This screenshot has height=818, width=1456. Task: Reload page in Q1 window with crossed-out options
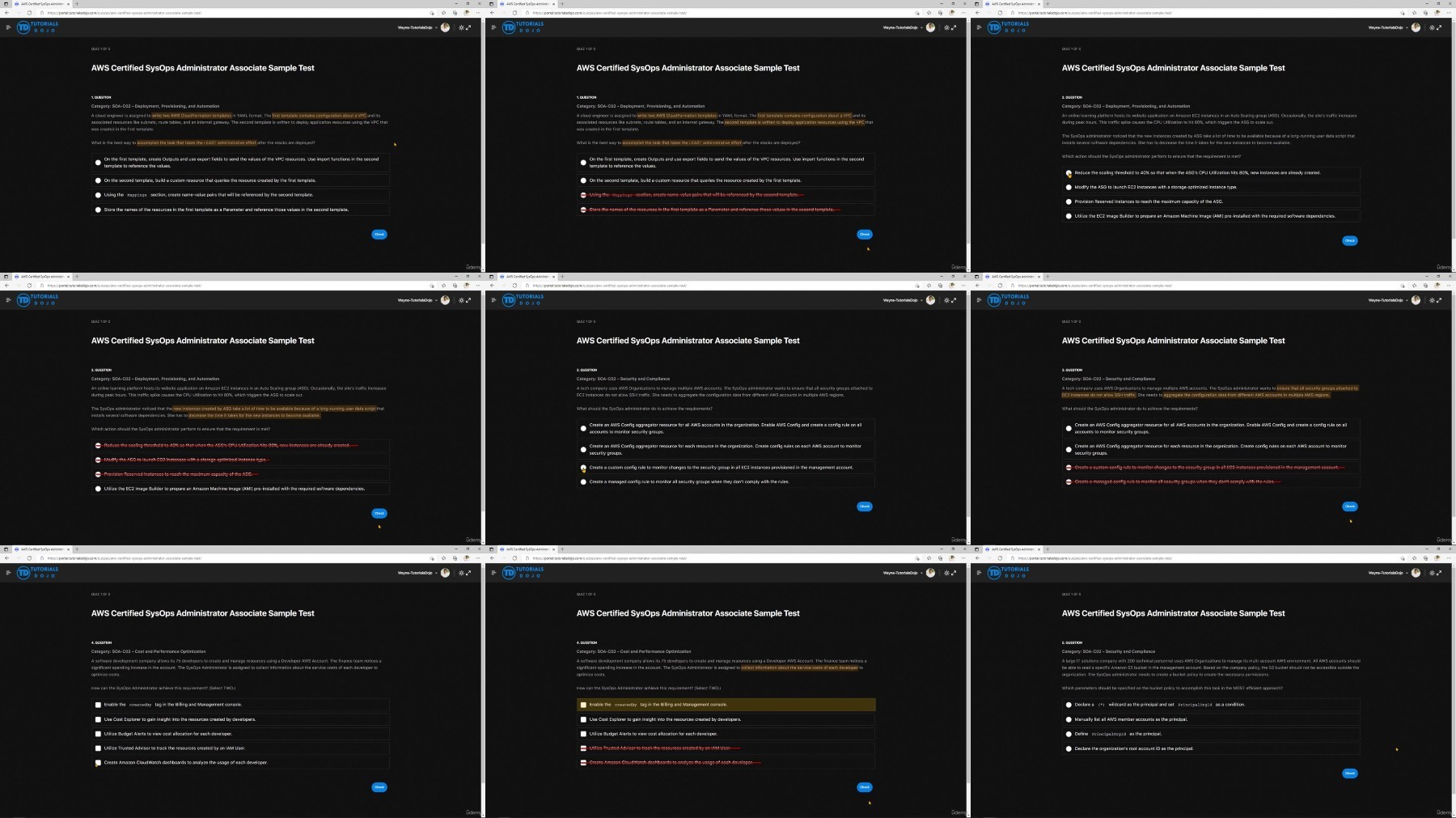pos(514,13)
